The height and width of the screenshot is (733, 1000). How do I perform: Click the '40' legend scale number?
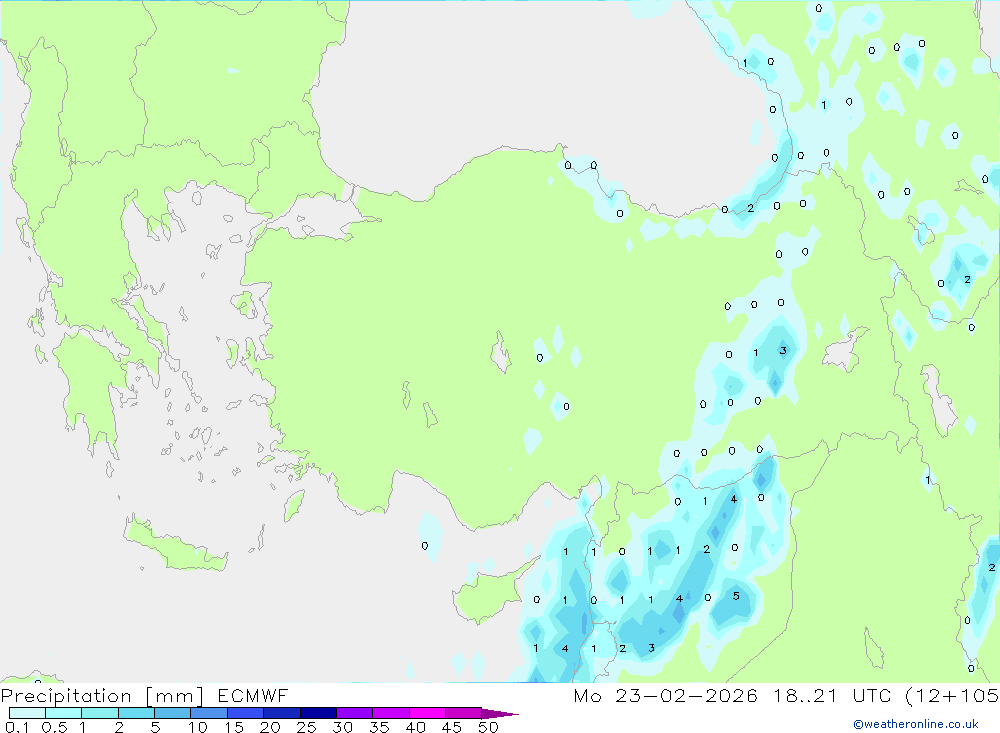(x=415, y=727)
